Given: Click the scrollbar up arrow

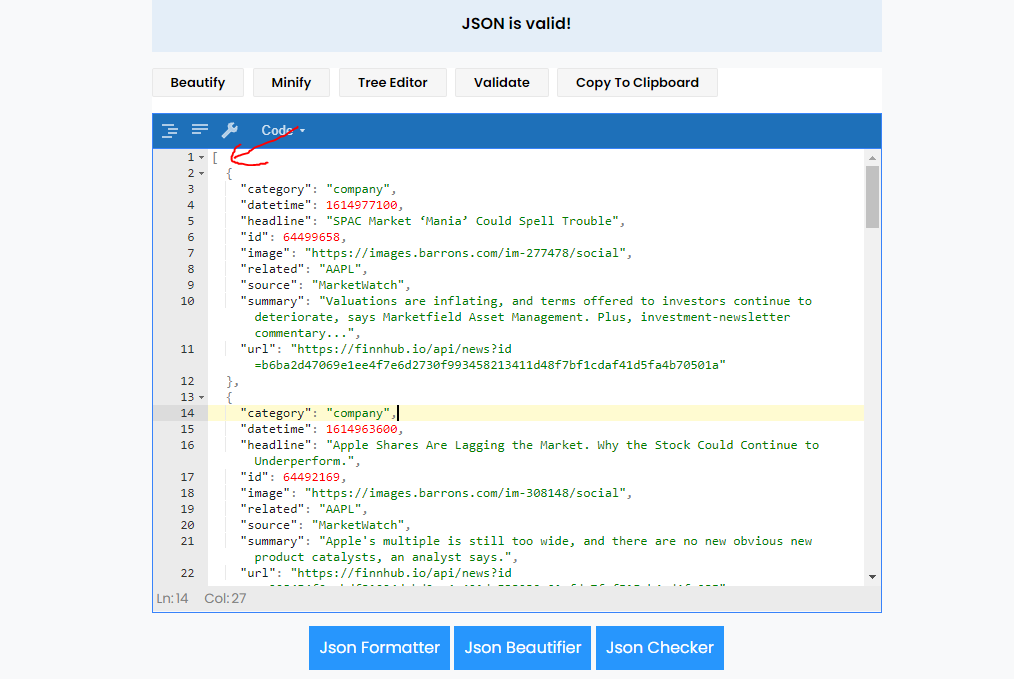Looking at the screenshot, I should [872, 158].
